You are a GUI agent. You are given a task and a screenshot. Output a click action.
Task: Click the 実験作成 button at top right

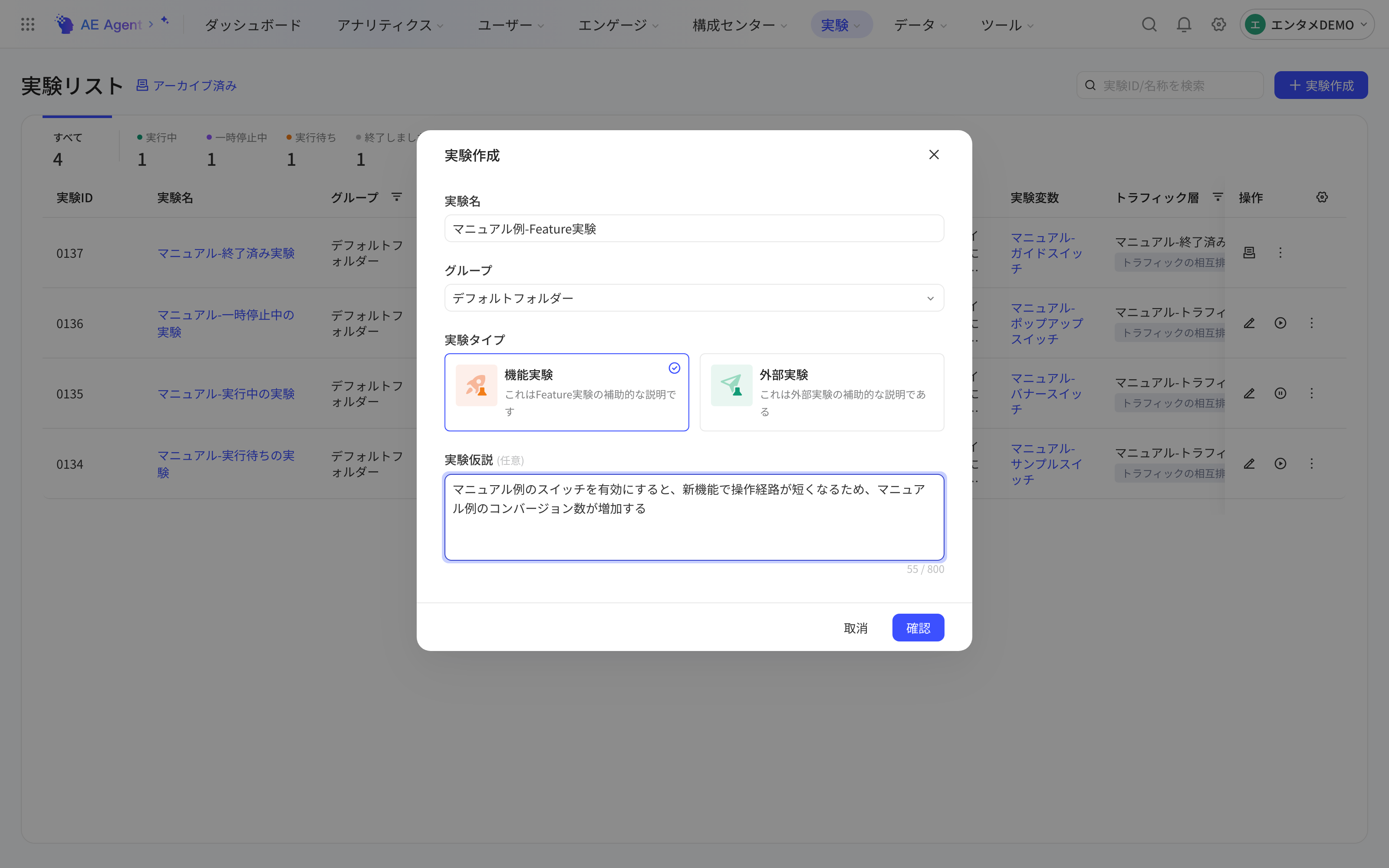point(1321,85)
